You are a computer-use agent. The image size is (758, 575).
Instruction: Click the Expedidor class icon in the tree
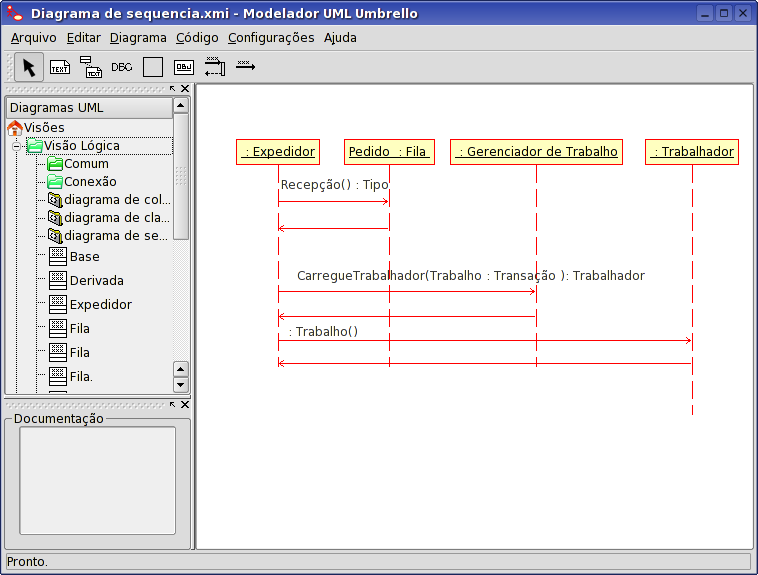coord(58,305)
